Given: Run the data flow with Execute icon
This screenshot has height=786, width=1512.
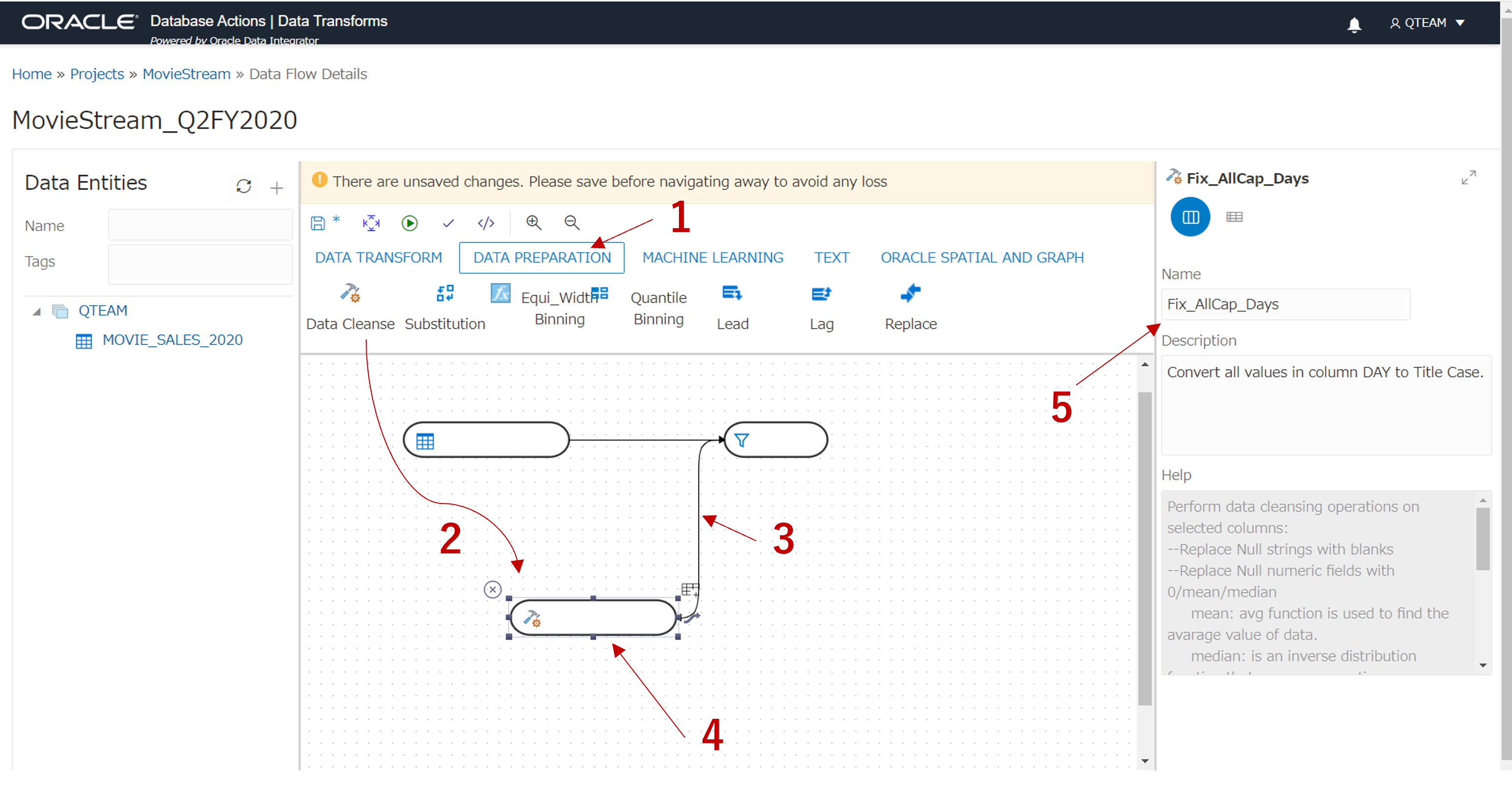Looking at the screenshot, I should pos(409,223).
